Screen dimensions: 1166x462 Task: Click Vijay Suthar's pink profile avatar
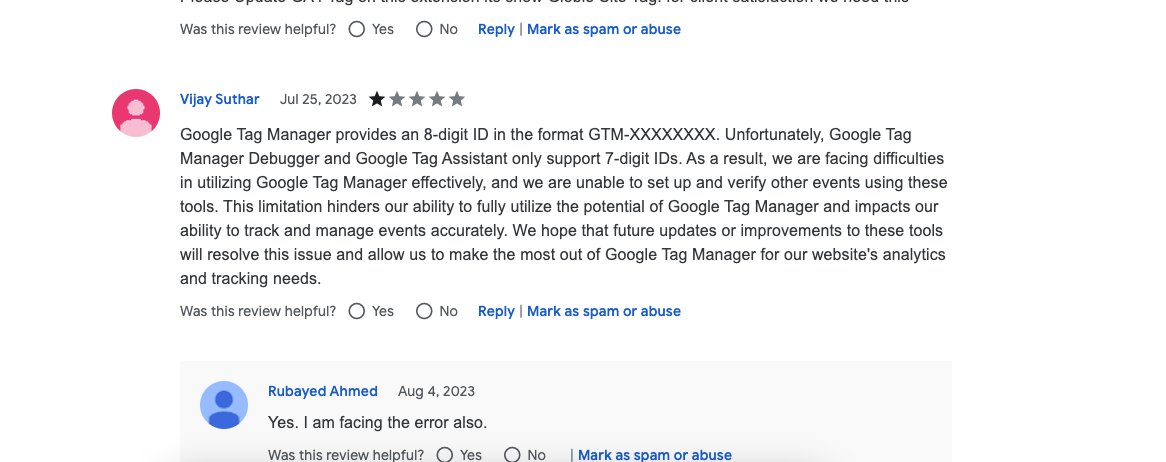(136, 113)
